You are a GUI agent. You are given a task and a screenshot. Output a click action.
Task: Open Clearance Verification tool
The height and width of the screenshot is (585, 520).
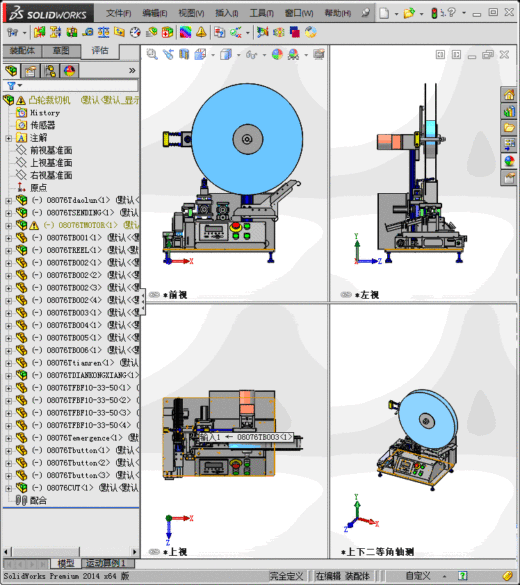[x=55, y=32]
